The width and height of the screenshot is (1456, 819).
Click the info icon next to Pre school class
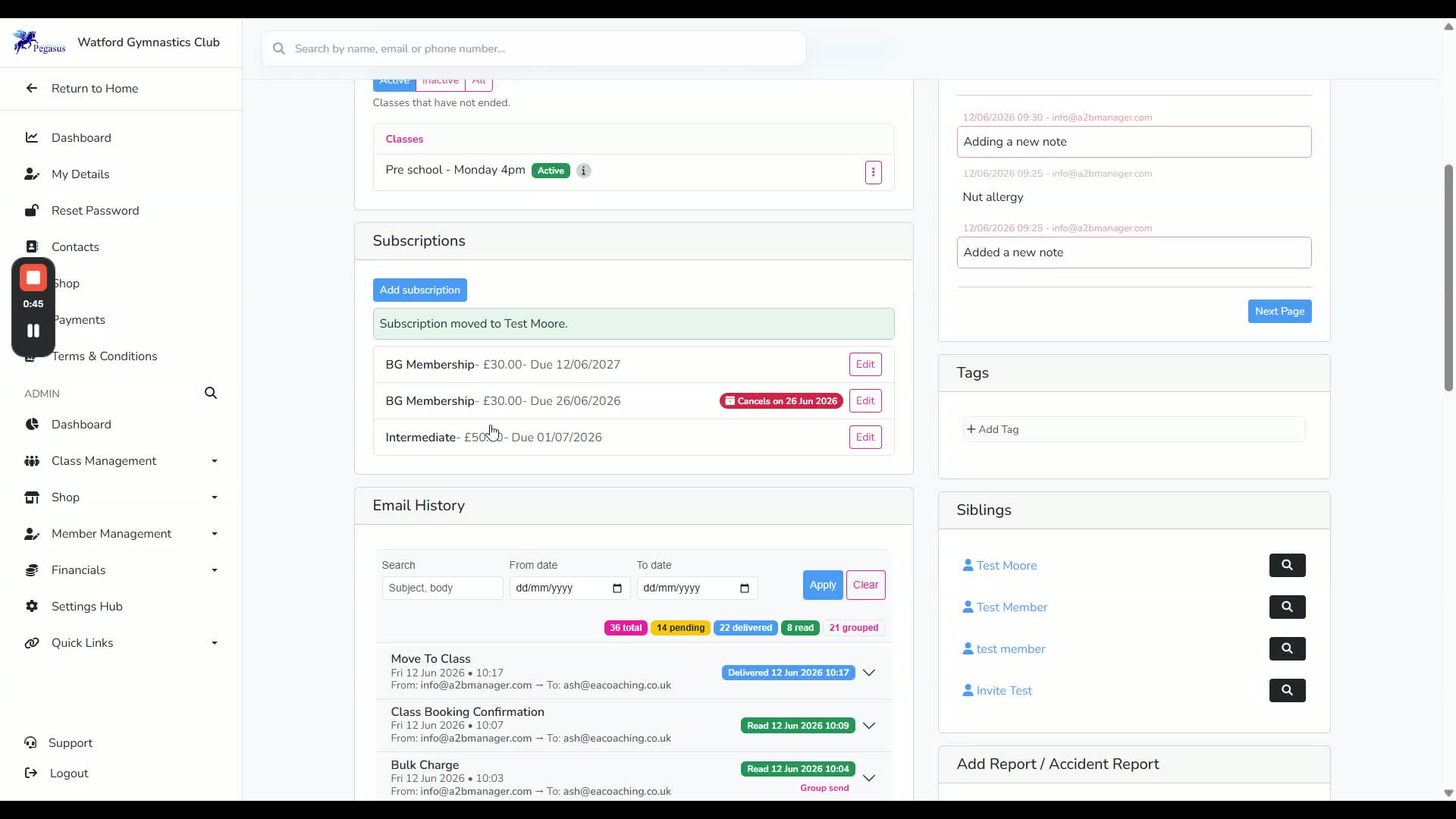tap(584, 171)
